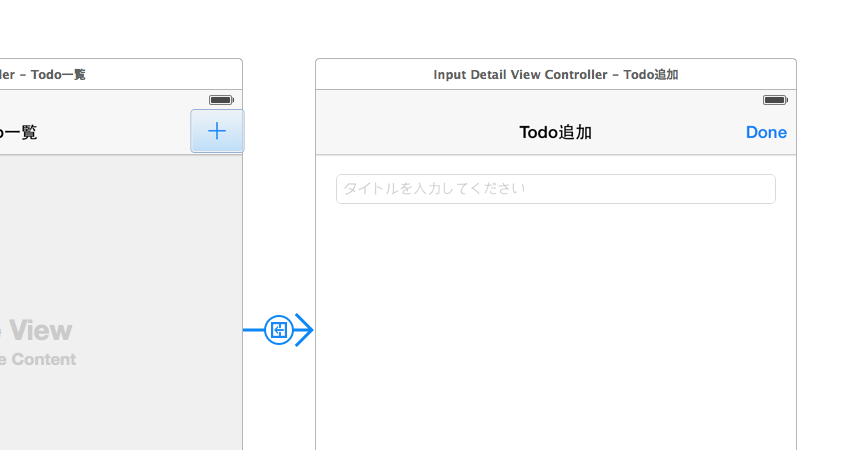The image size is (842, 450).
Task: Select the Table View placeholder label
Action: [36, 330]
